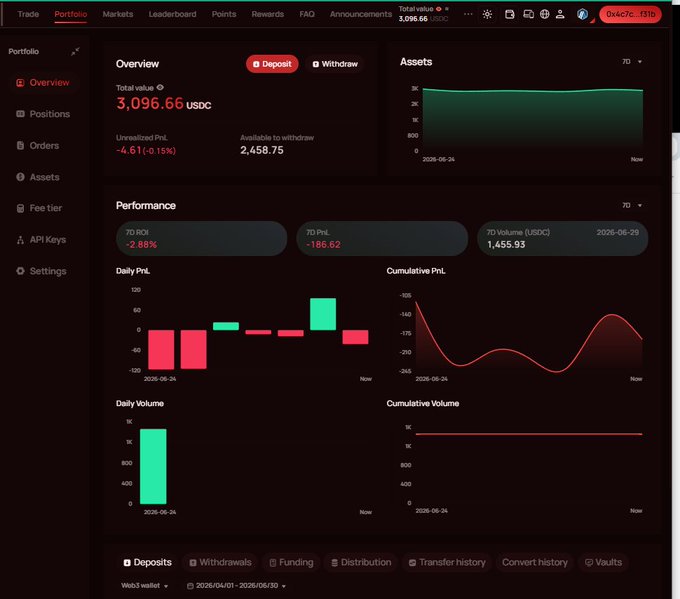Select the Deposits history tab
This screenshot has width=680, height=599.
pyautogui.click(x=147, y=562)
